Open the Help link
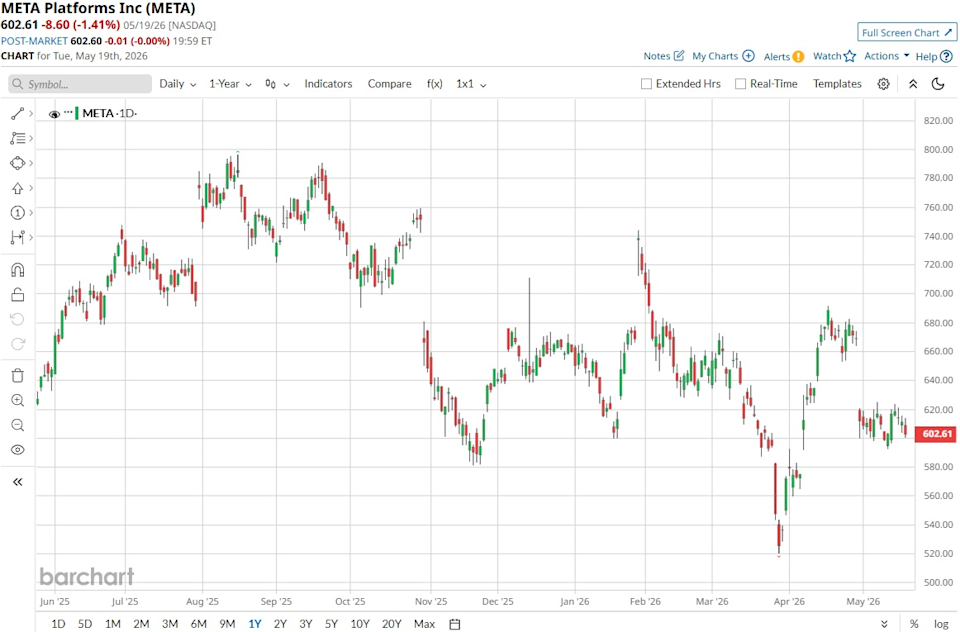 934,56
